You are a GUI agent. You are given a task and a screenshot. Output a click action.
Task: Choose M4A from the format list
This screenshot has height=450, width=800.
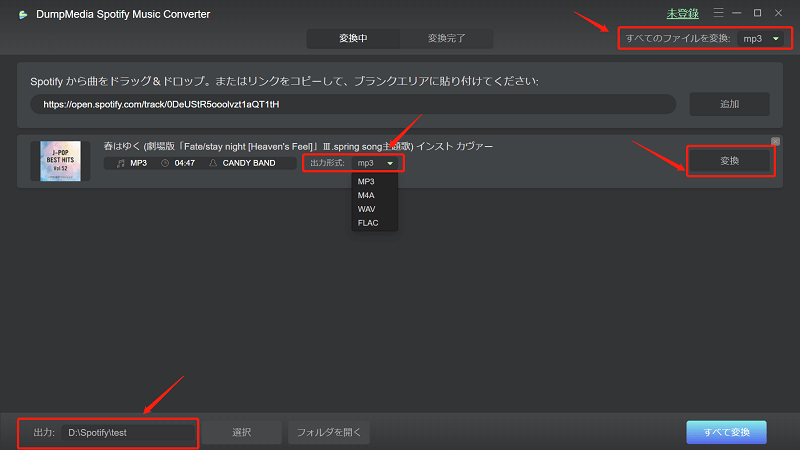point(366,195)
